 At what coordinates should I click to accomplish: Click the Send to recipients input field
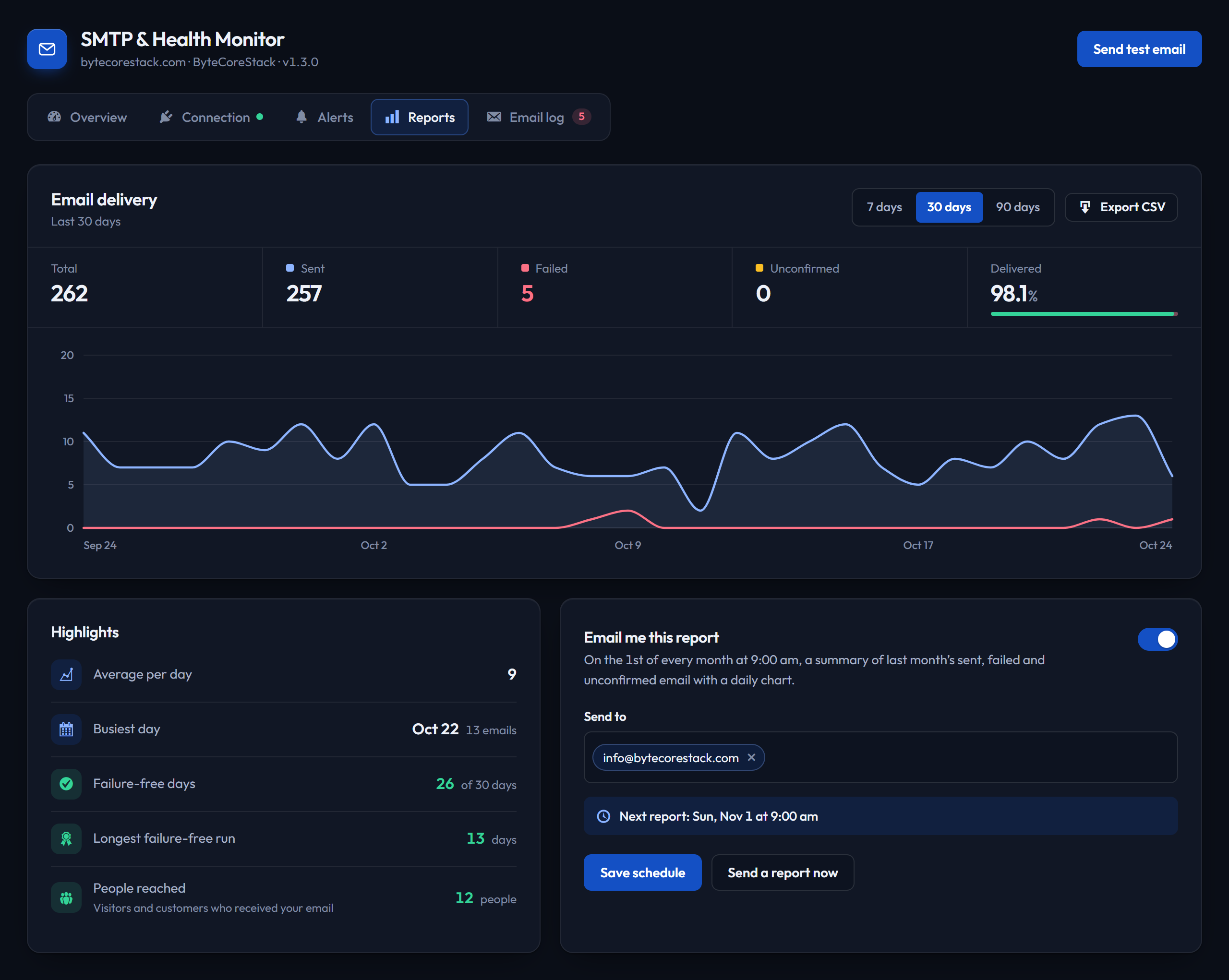click(x=881, y=757)
